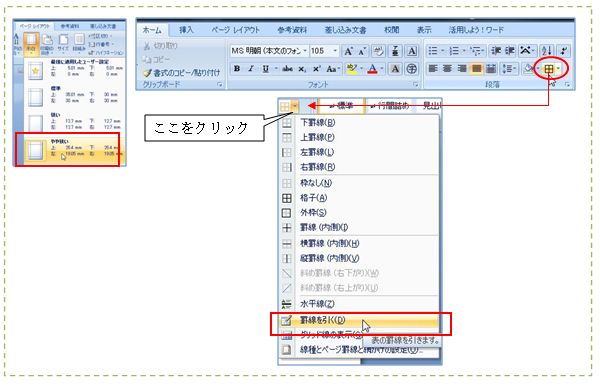Center the text with the Center icon
Image resolution: width=600 pixels, height=385 pixels.
pyautogui.click(x=447, y=69)
